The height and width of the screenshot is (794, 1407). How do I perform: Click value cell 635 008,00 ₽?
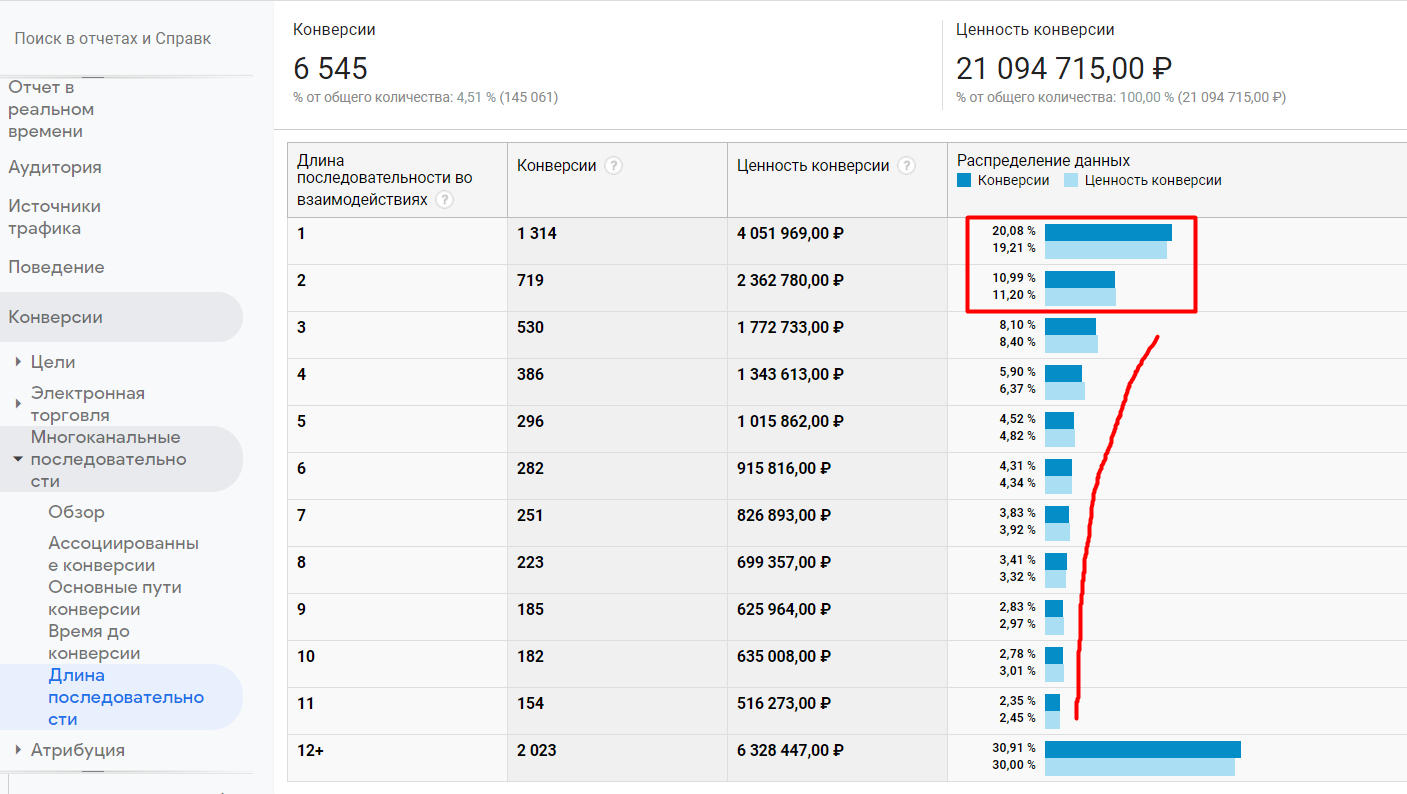pyautogui.click(x=784, y=656)
